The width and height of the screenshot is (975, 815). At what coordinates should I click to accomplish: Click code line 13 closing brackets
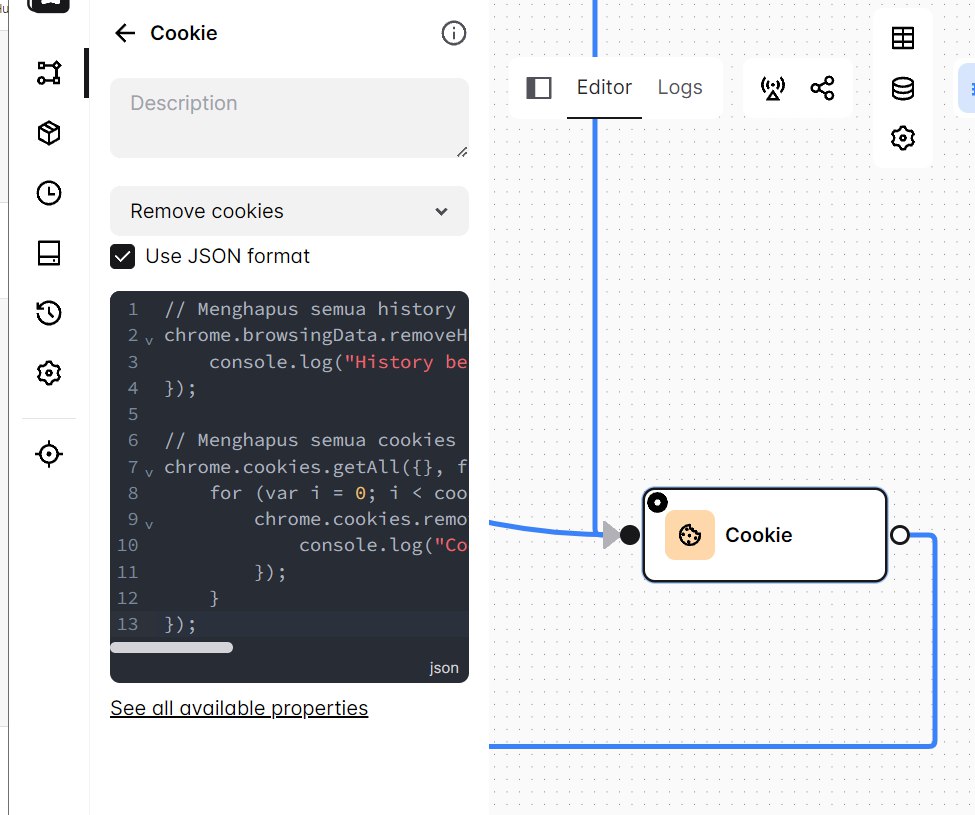180,624
